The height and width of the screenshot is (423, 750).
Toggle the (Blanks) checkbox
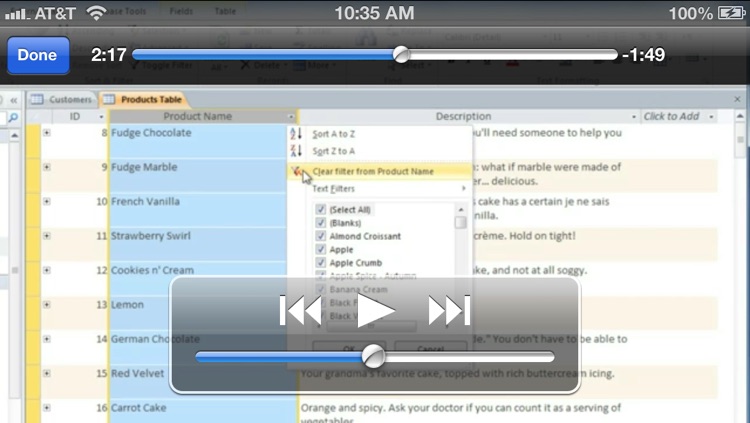point(321,223)
